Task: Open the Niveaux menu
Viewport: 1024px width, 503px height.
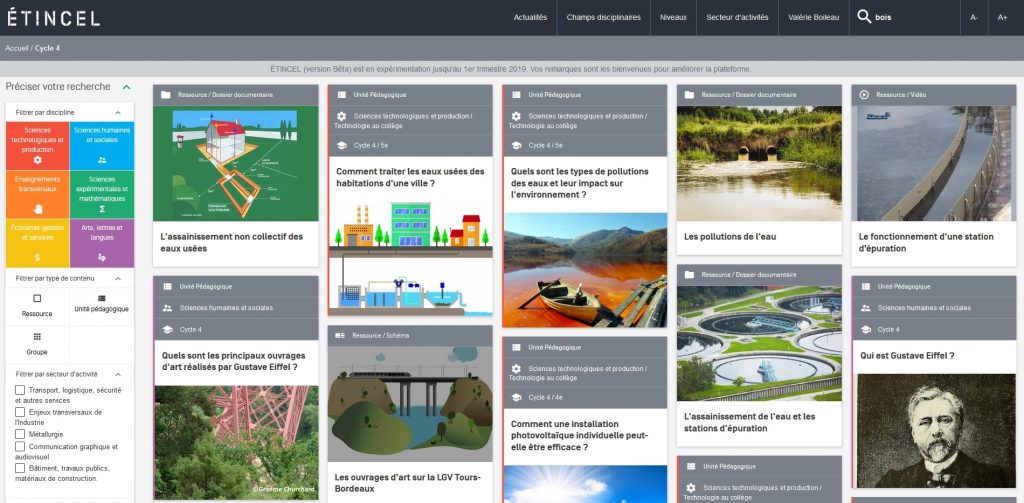Action: click(x=673, y=18)
